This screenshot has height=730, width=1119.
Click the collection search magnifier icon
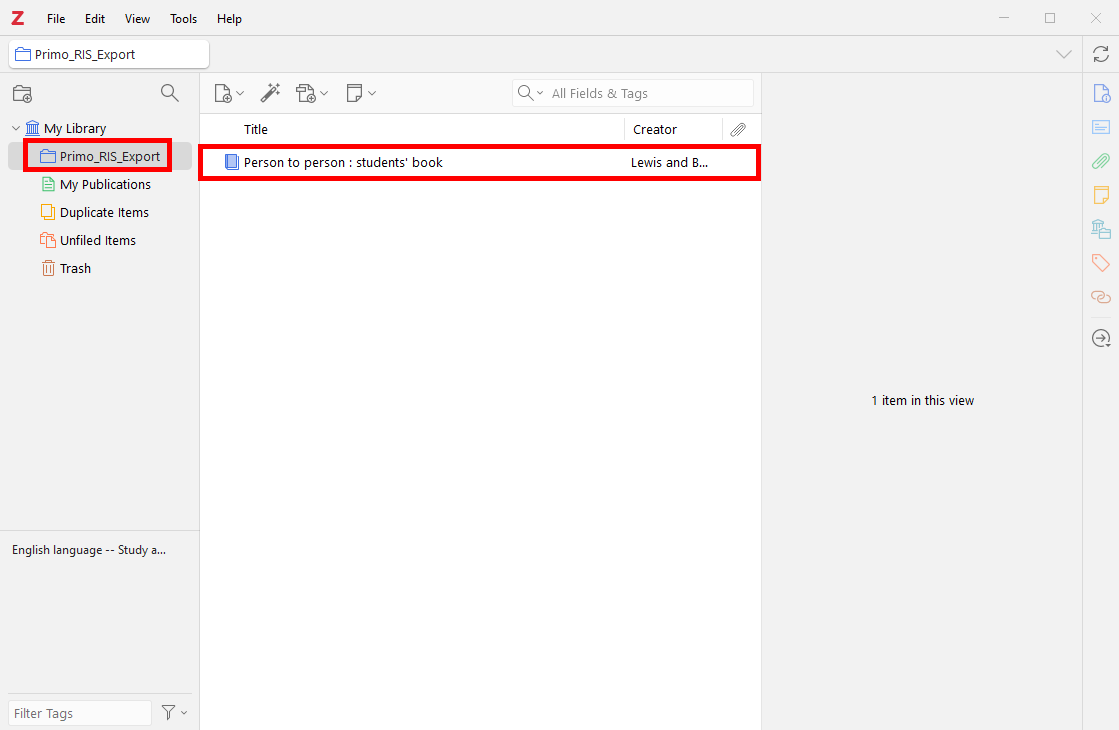point(170,93)
